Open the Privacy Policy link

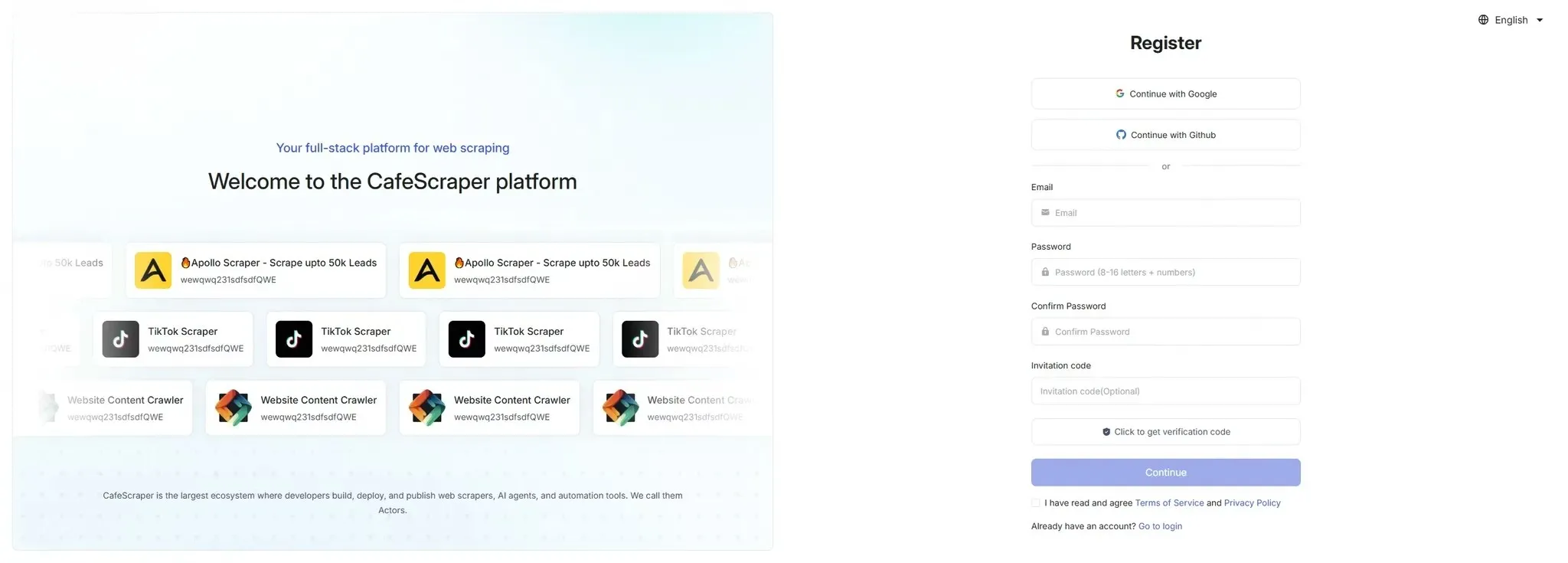[x=1252, y=503]
